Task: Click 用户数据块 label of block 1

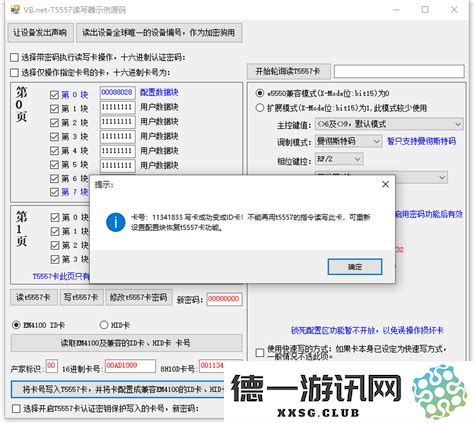Action: point(159,107)
